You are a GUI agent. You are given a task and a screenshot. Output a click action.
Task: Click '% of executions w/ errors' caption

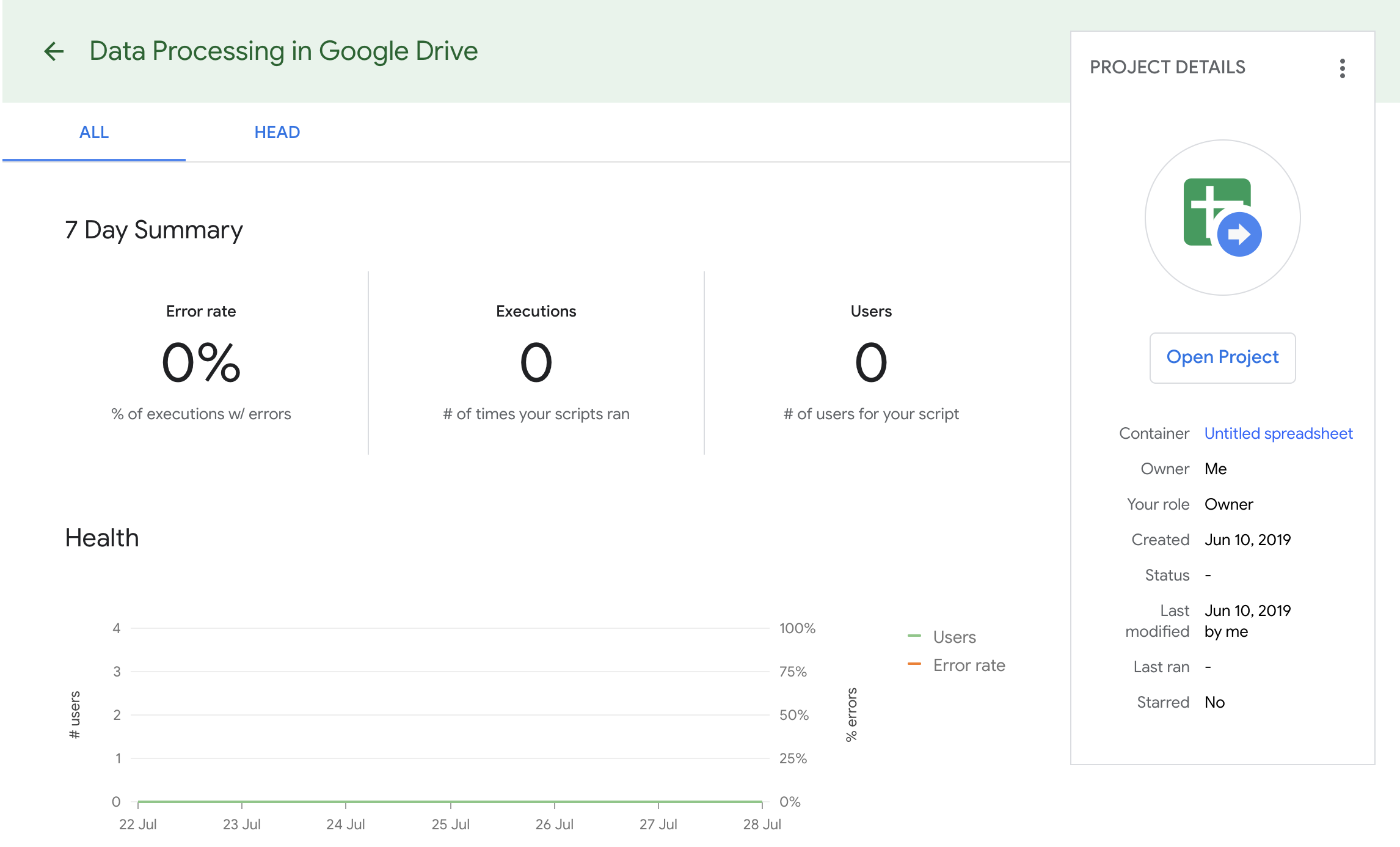point(201,414)
